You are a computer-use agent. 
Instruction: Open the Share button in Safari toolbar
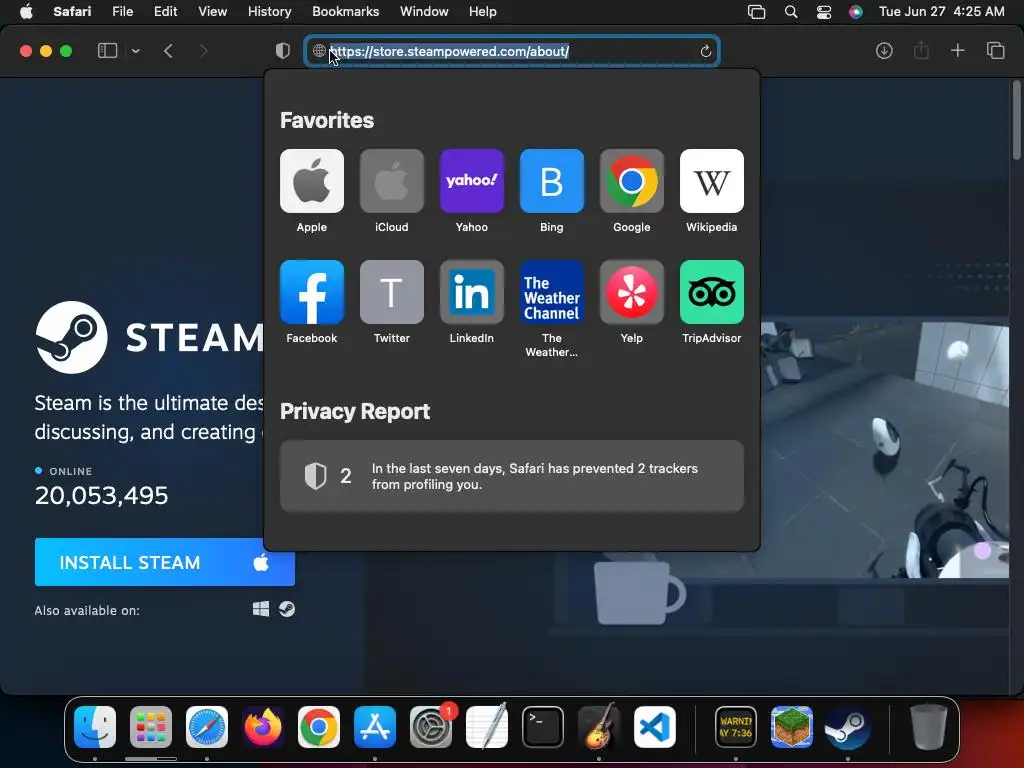coord(921,50)
